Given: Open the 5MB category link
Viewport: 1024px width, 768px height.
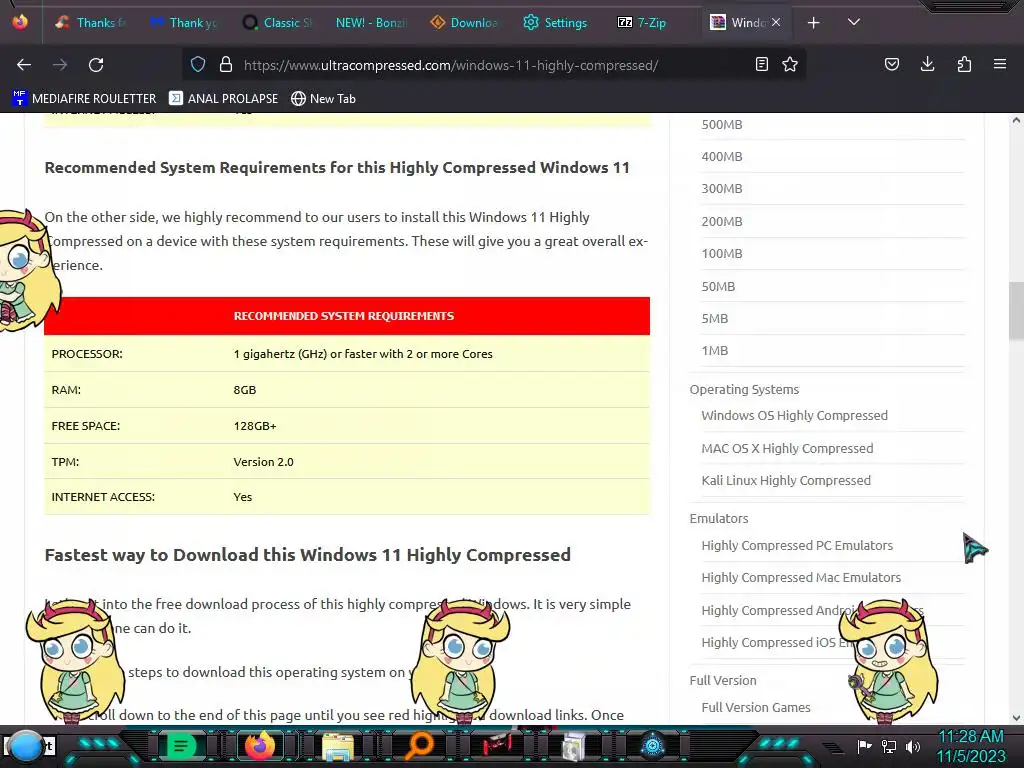Looking at the screenshot, I should point(714,319).
